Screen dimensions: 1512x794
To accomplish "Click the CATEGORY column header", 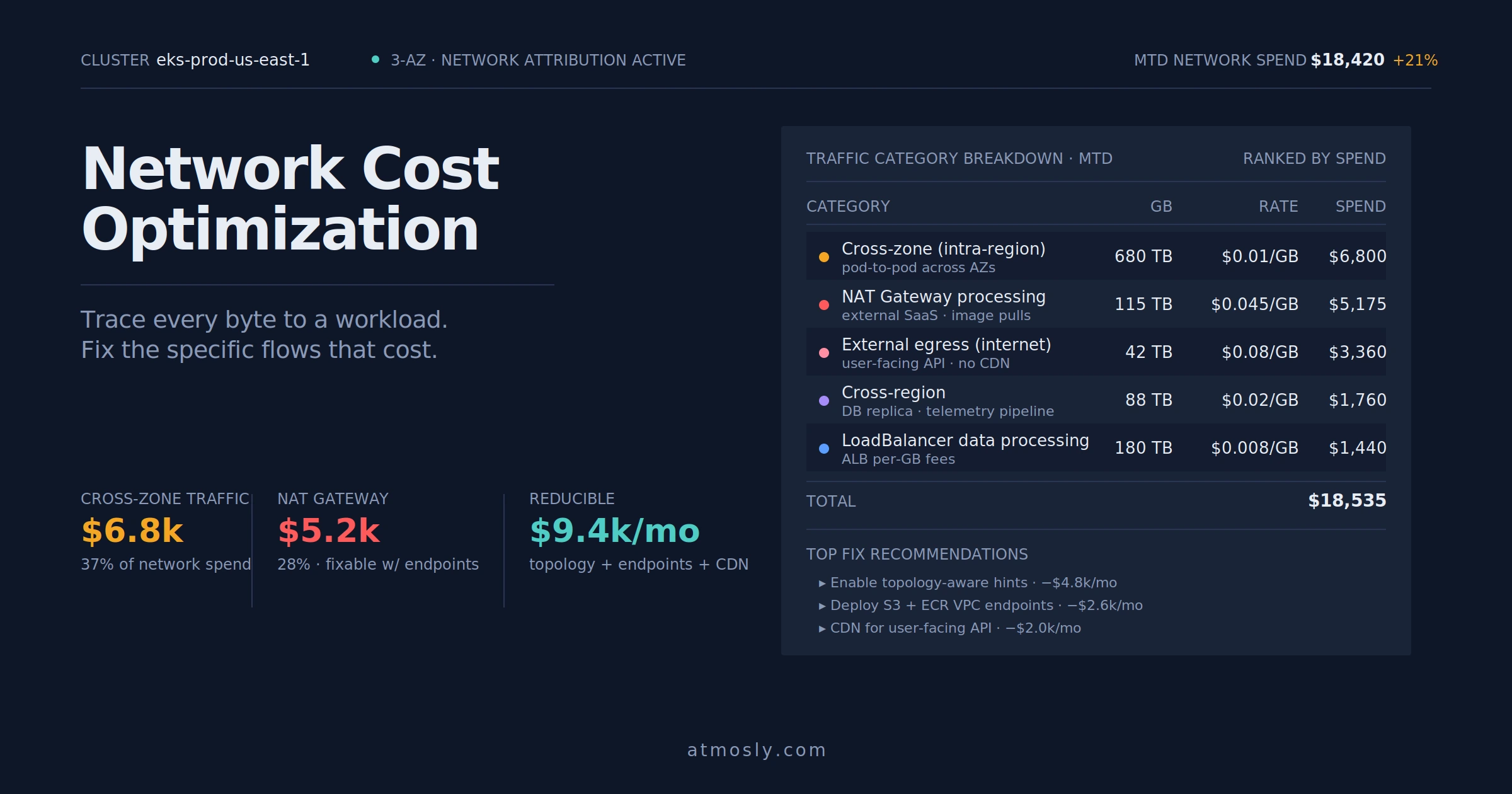I will [848, 206].
